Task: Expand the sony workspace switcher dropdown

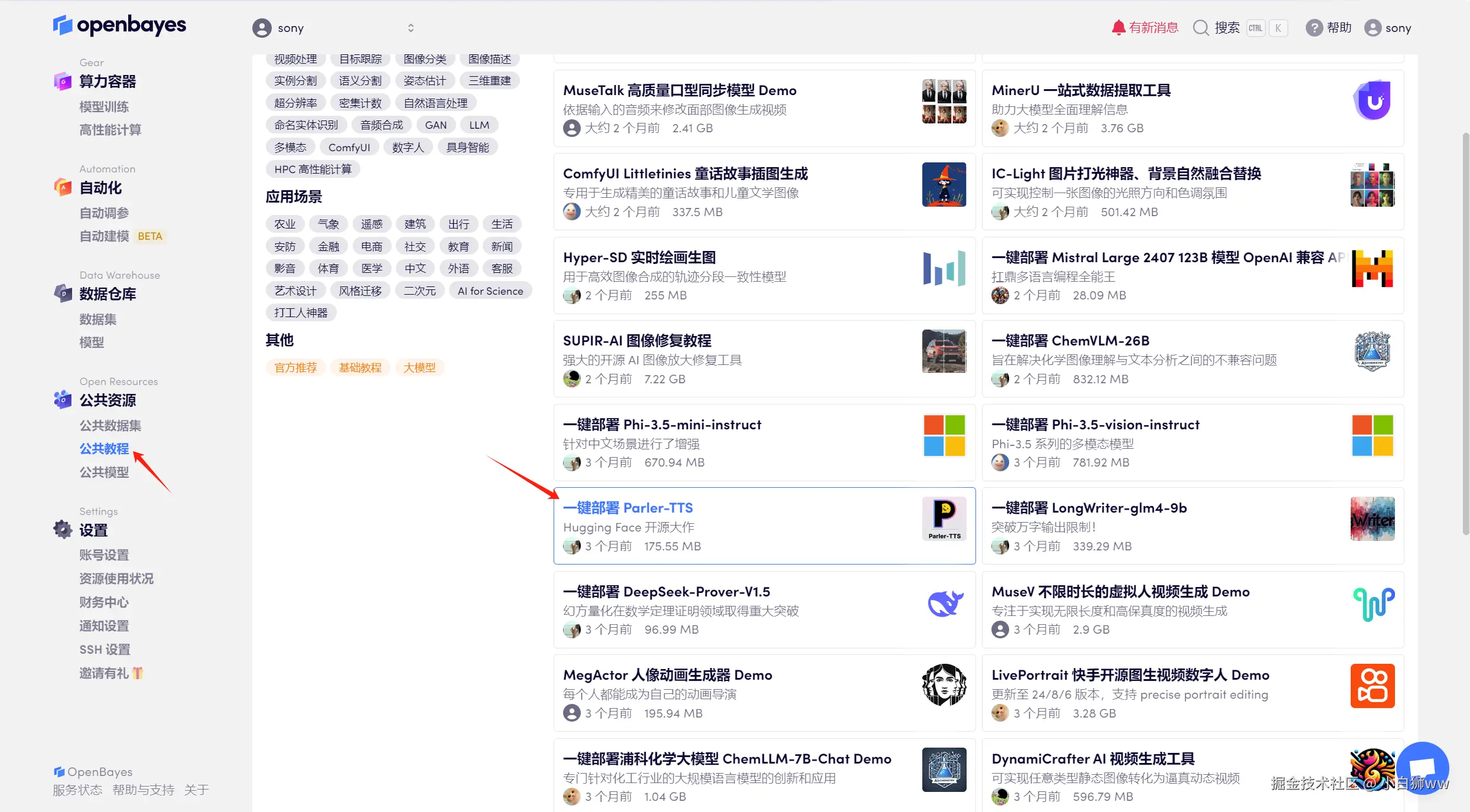Action: 411,28
